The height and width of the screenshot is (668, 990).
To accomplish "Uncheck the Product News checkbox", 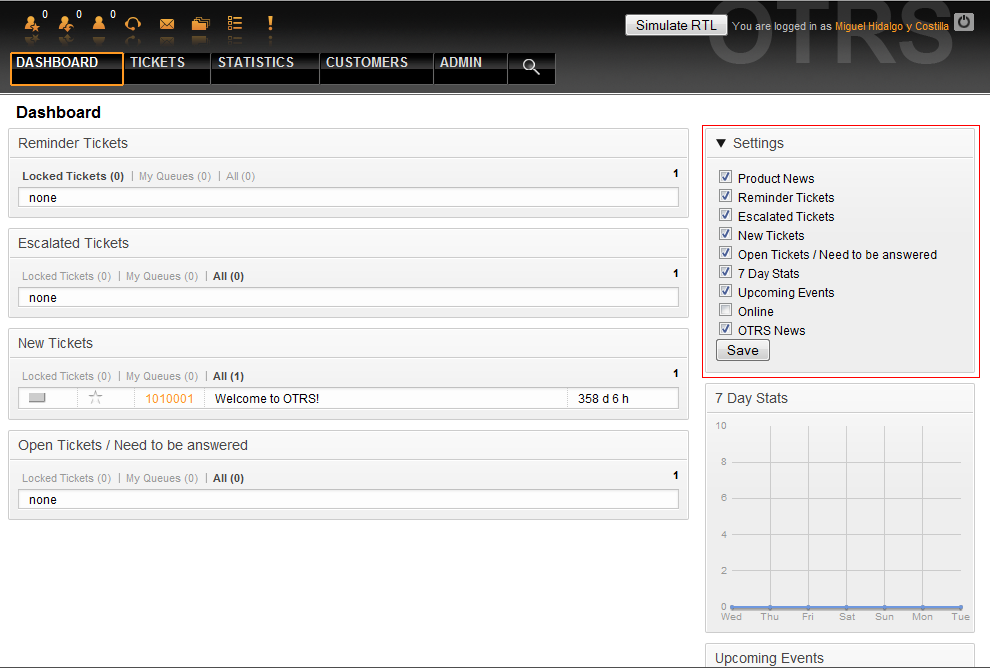I will 726,178.
